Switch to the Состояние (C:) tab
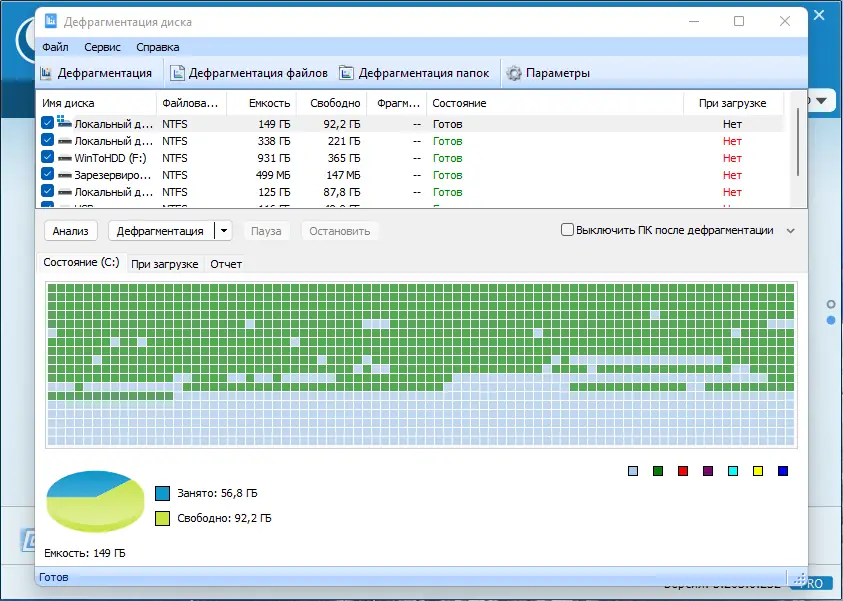The height and width of the screenshot is (601, 843). [x=81, y=262]
